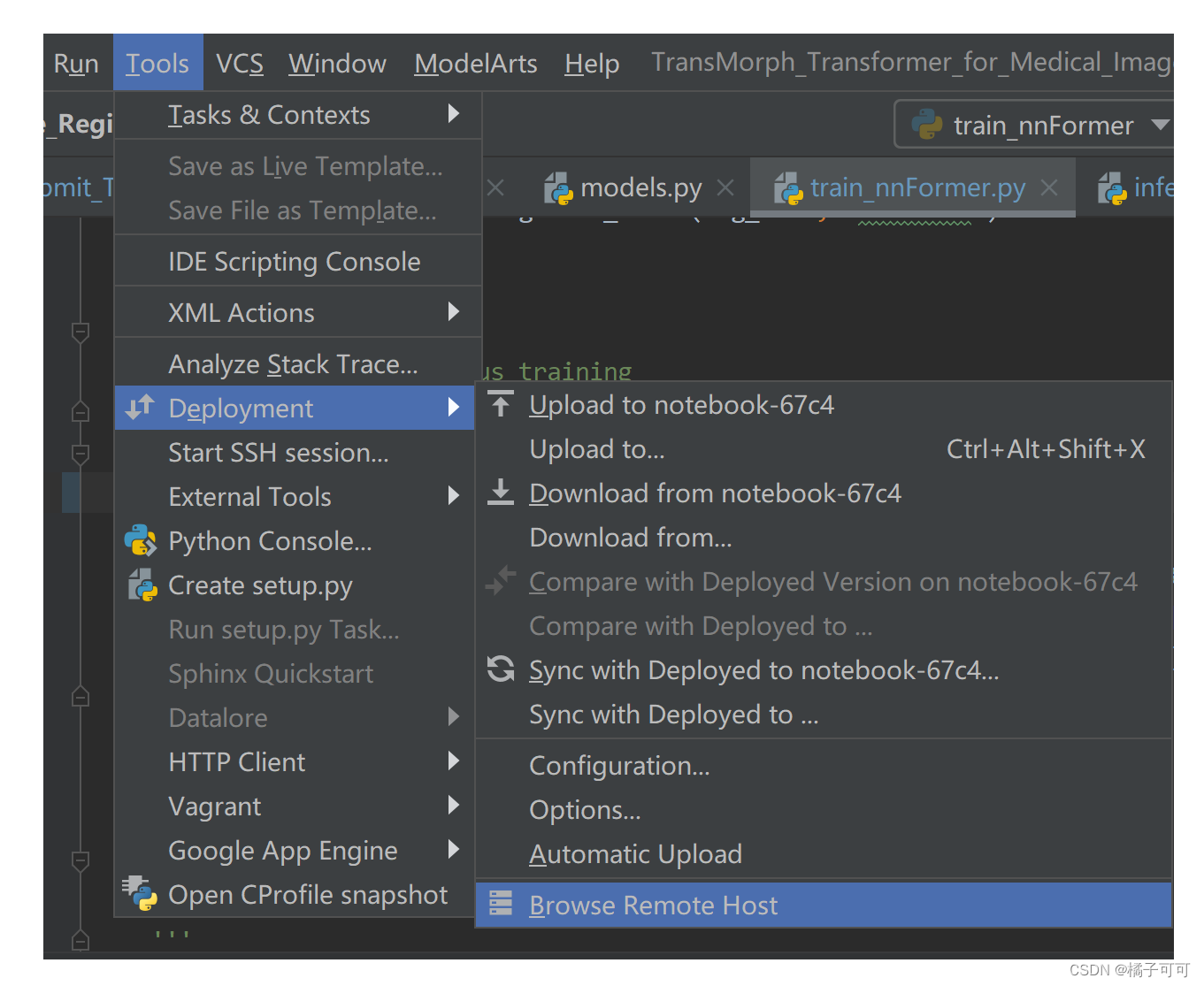The height and width of the screenshot is (986, 1204).
Task: Expand the Google App Engine submenu
Action: click(x=454, y=849)
